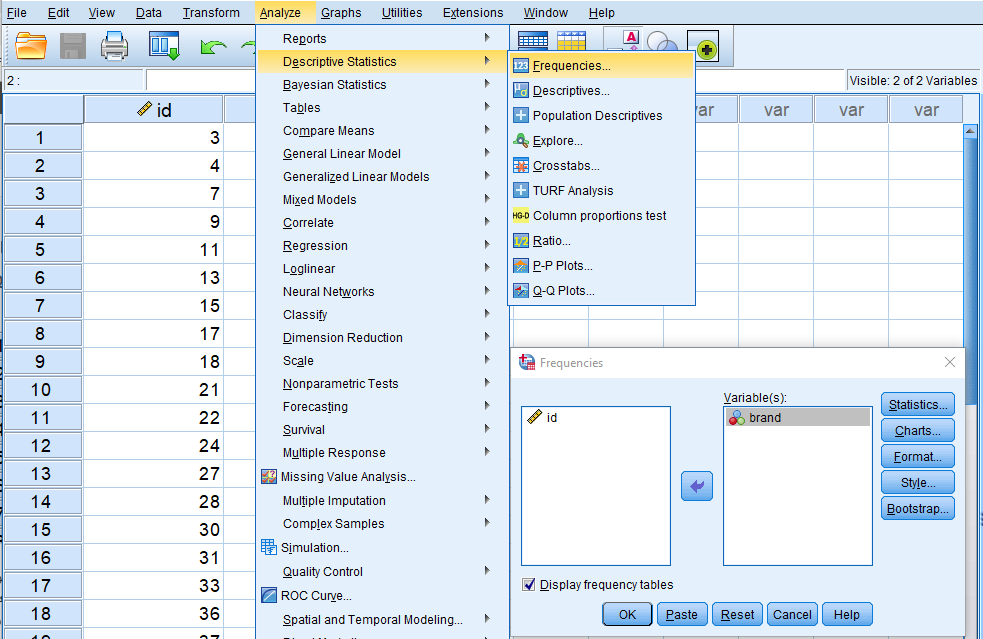Toggle Display frequency tables checkbox
The width and height of the screenshot is (983, 639).
[x=529, y=585]
